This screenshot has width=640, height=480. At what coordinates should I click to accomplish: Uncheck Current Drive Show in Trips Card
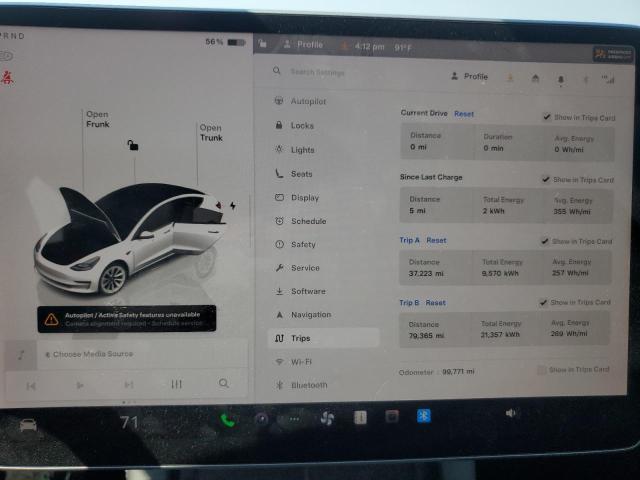click(546, 117)
